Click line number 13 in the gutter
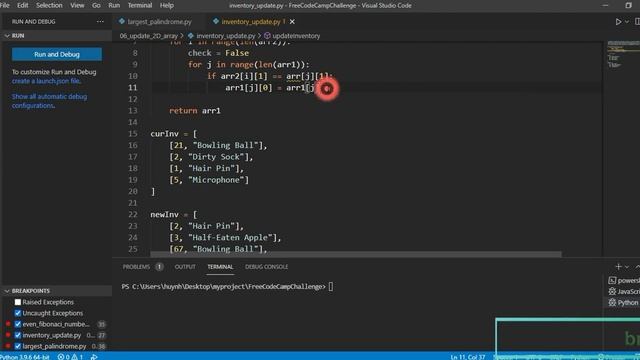 (133, 111)
